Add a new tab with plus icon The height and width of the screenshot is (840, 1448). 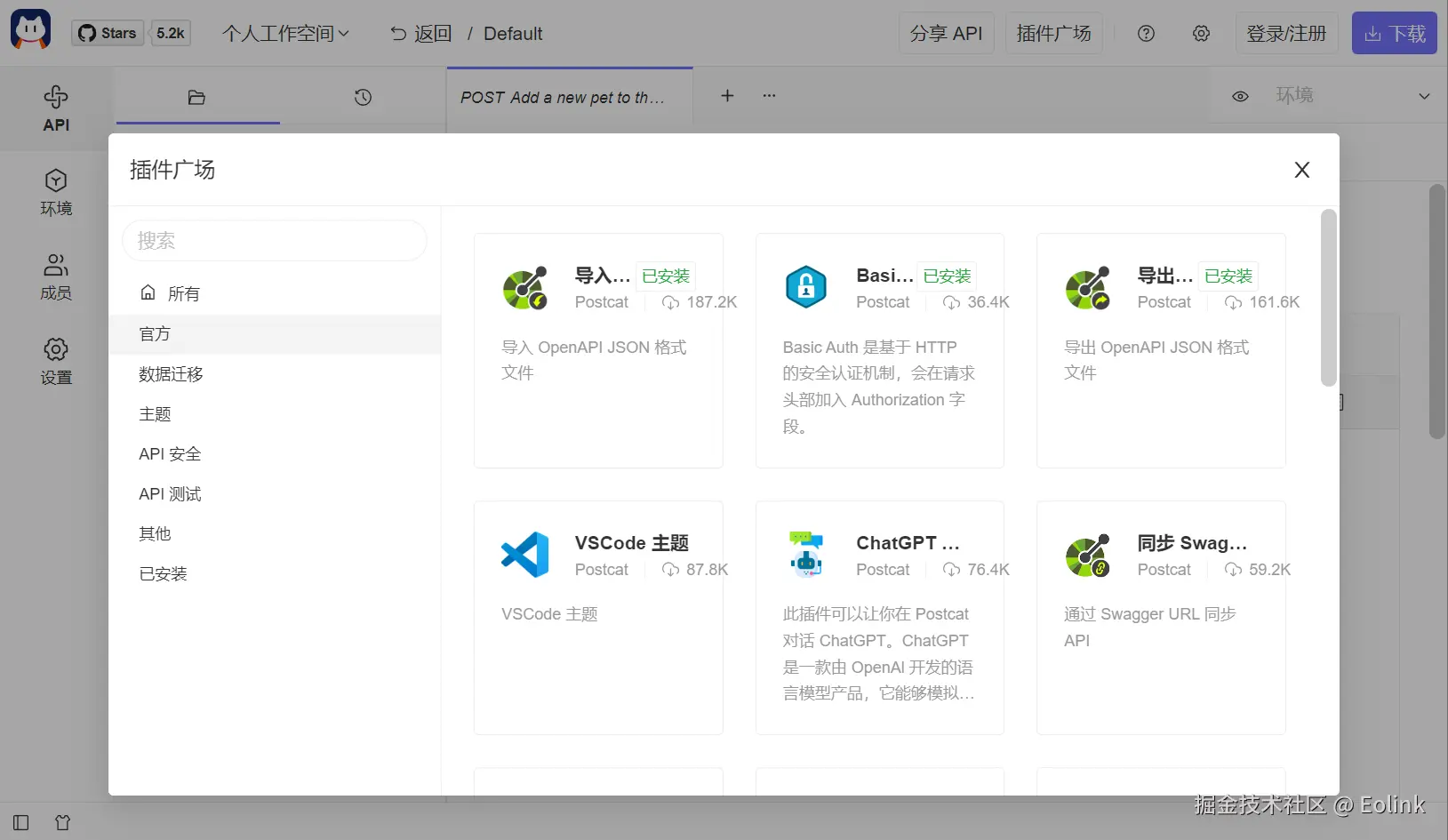pos(727,95)
